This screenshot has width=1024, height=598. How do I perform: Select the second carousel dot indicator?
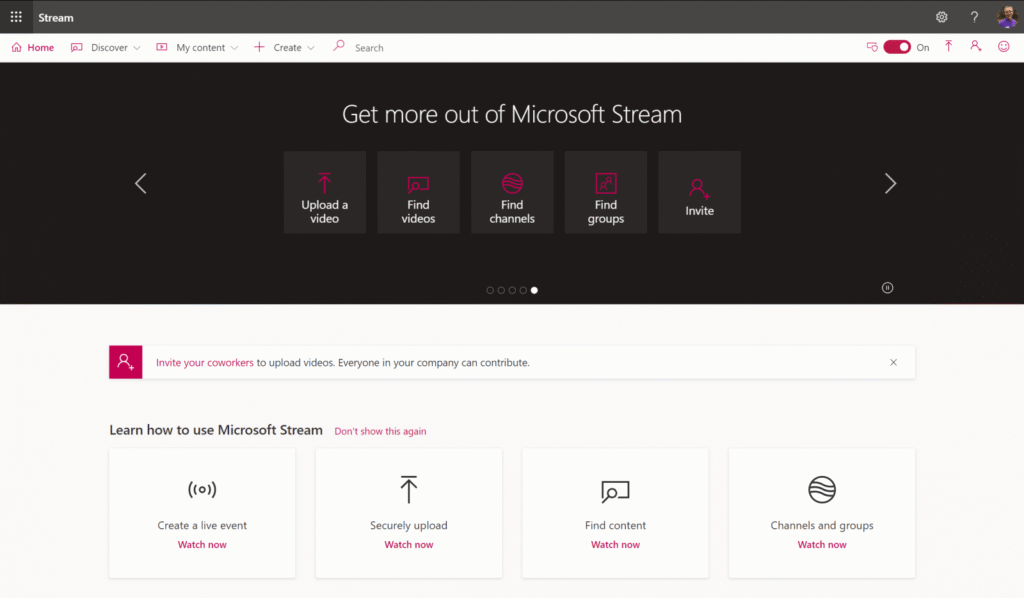coord(501,290)
